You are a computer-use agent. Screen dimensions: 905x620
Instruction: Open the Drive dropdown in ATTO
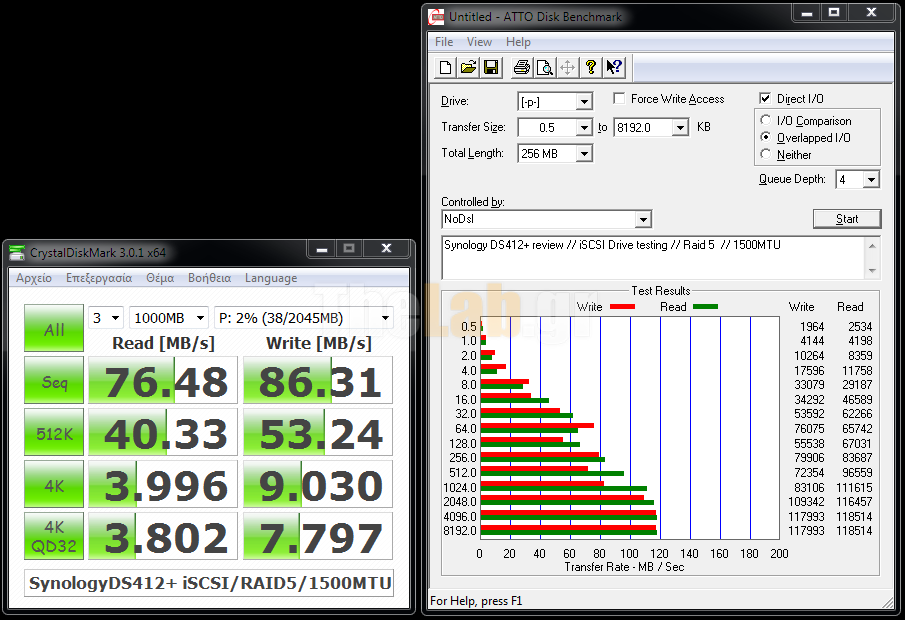coord(584,102)
